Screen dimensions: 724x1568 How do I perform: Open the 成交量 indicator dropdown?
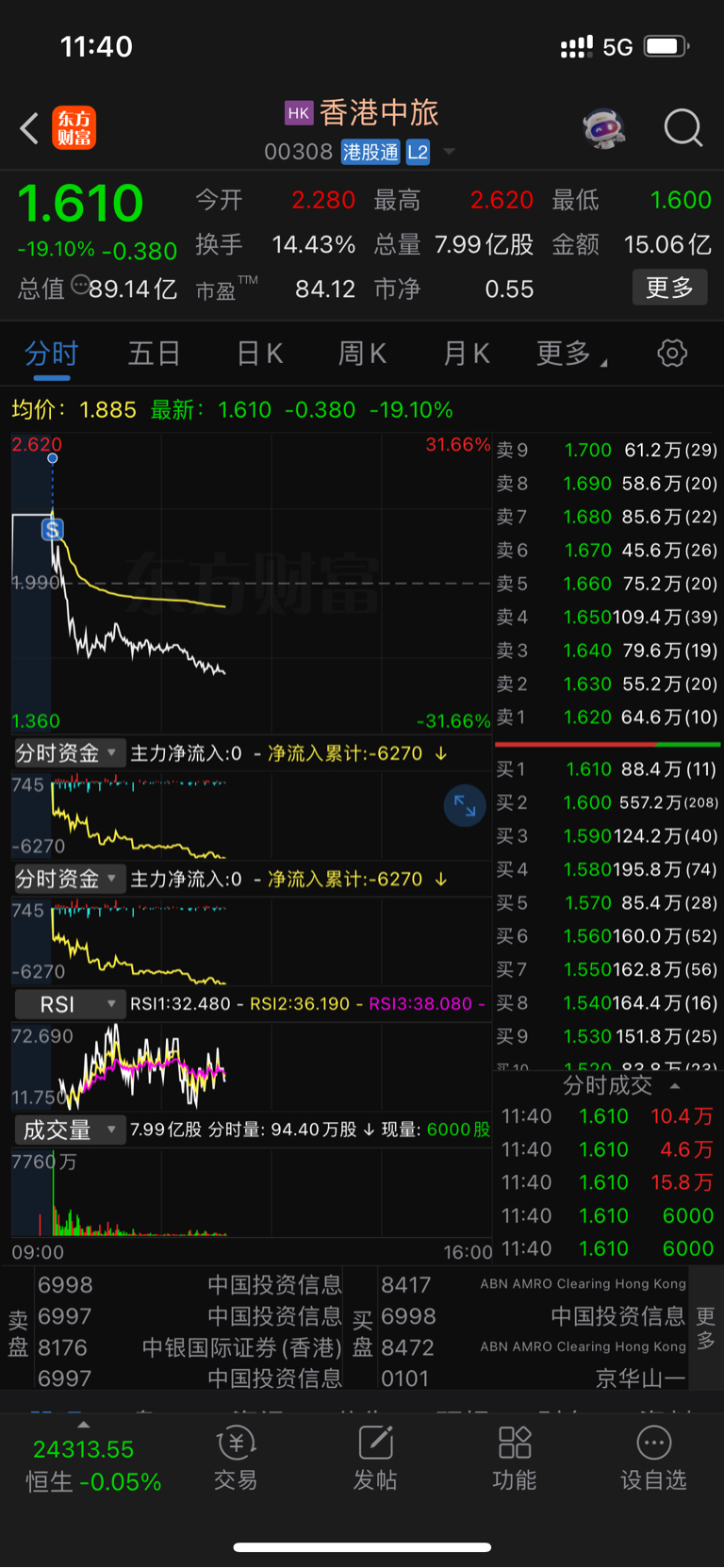coord(69,1130)
